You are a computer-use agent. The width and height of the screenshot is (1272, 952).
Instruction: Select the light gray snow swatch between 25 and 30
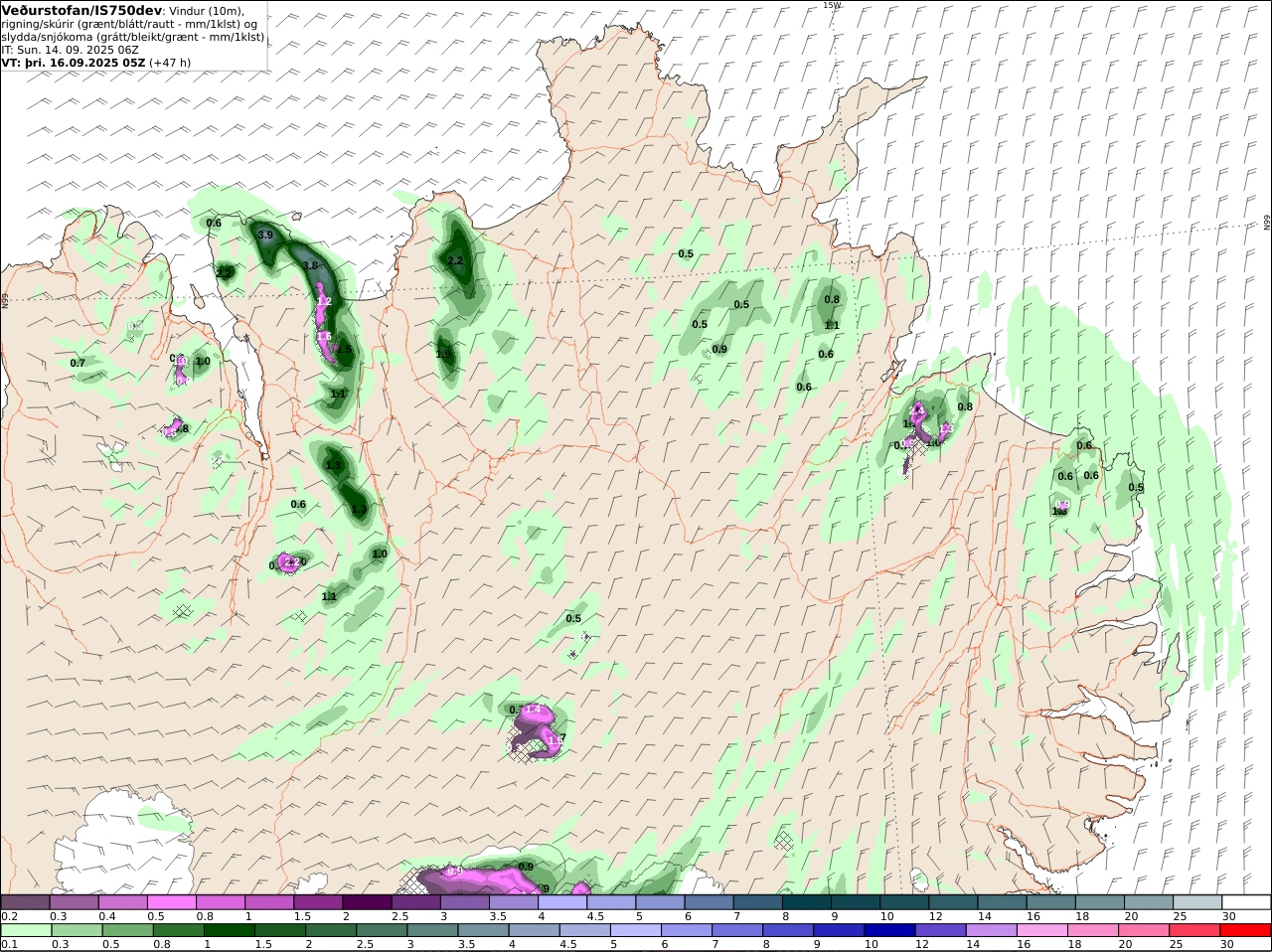coord(1198,902)
